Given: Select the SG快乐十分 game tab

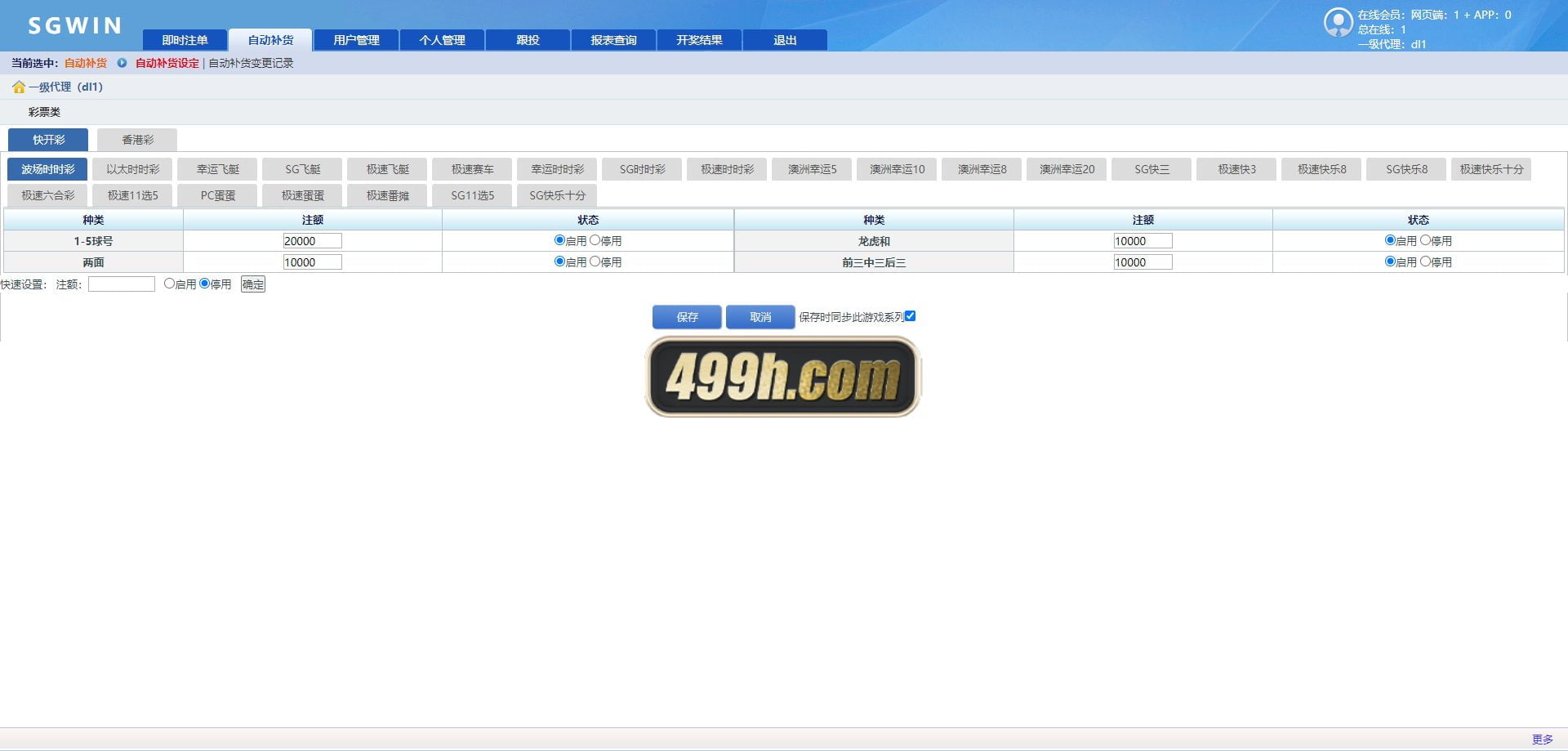Looking at the screenshot, I should click(x=557, y=195).
